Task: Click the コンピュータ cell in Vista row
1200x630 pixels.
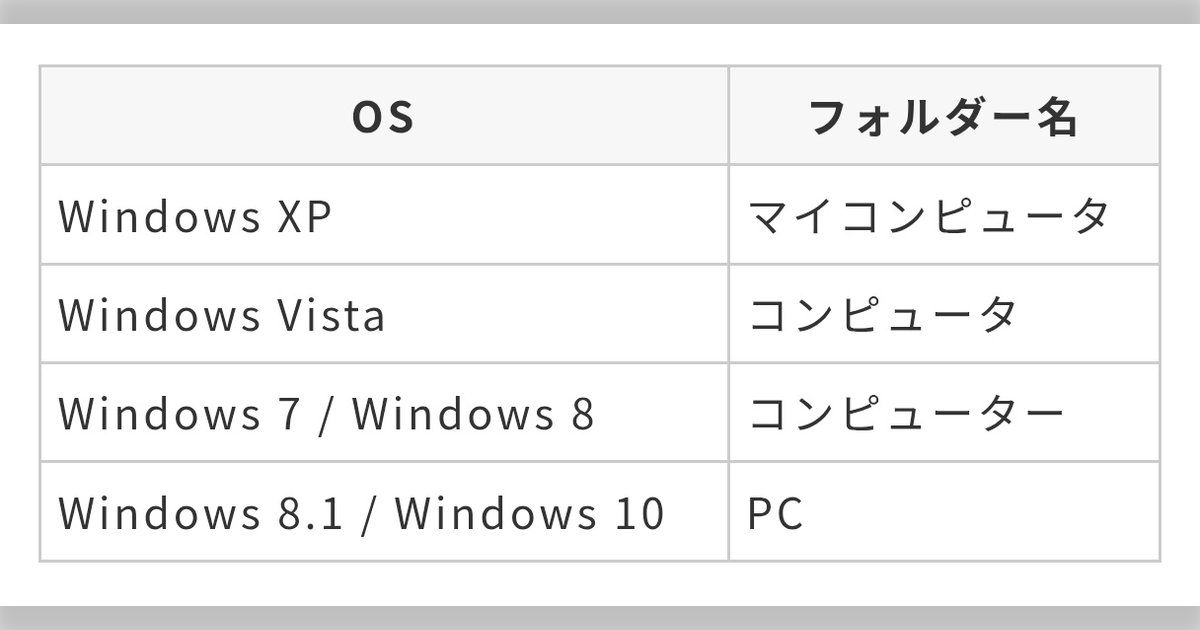Action: coord(883,315)
